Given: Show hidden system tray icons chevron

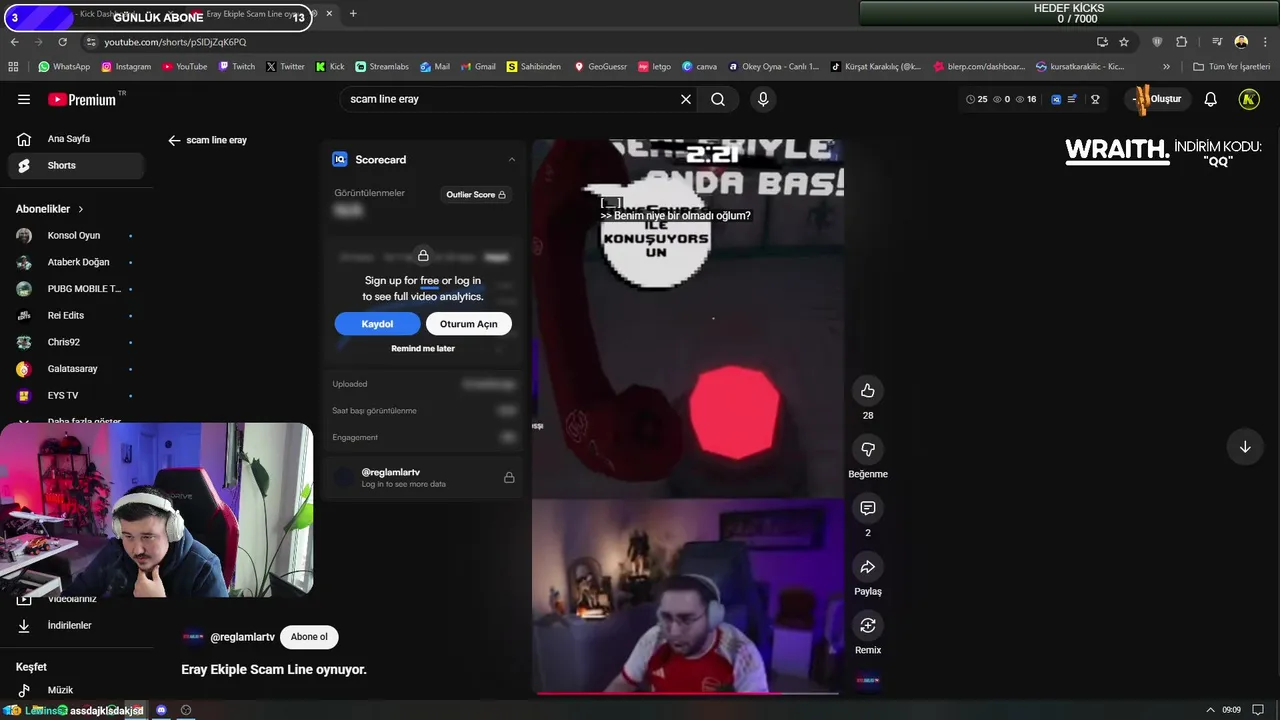Looking at the screenshot, I should (x=1210, y=710).
